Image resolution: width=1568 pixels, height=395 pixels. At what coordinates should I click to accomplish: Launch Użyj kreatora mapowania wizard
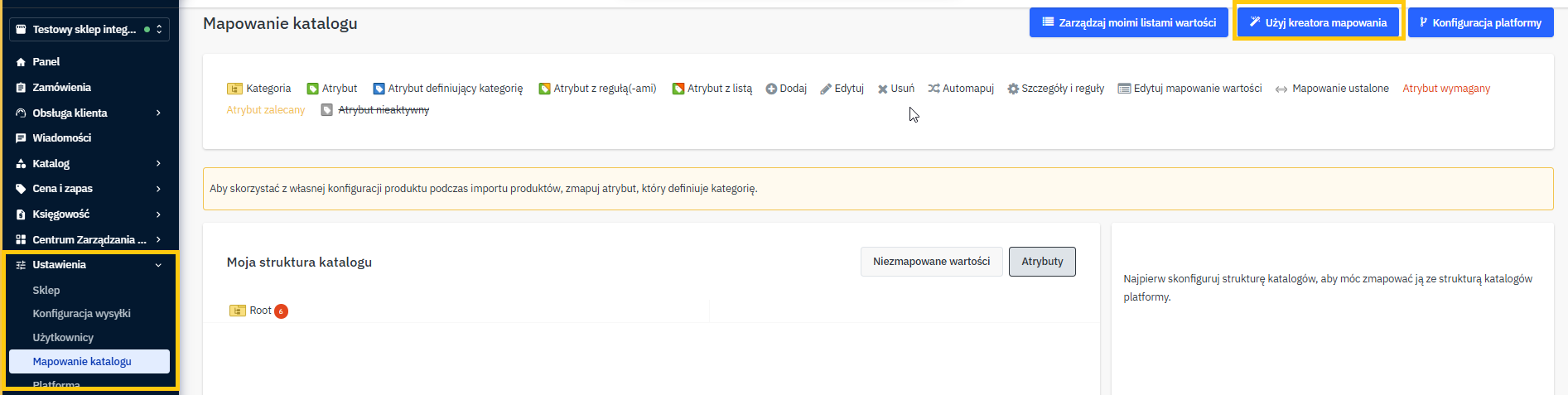1318,23
